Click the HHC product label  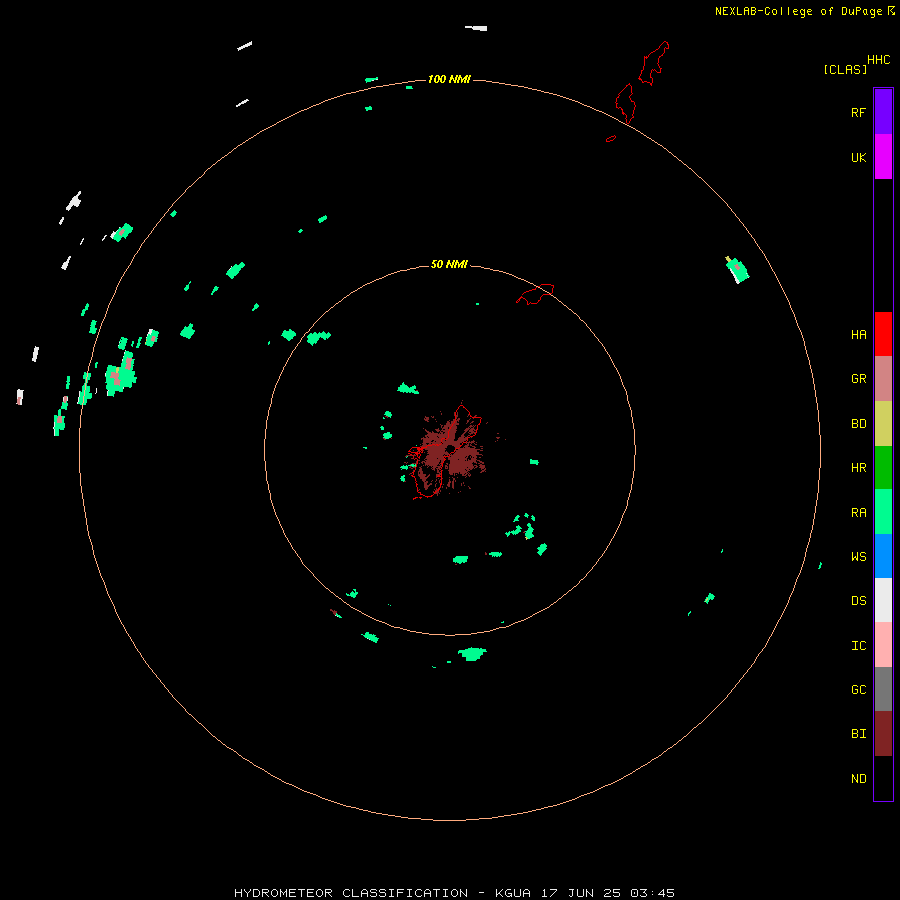pyautogui.click(x=879, y=60)
